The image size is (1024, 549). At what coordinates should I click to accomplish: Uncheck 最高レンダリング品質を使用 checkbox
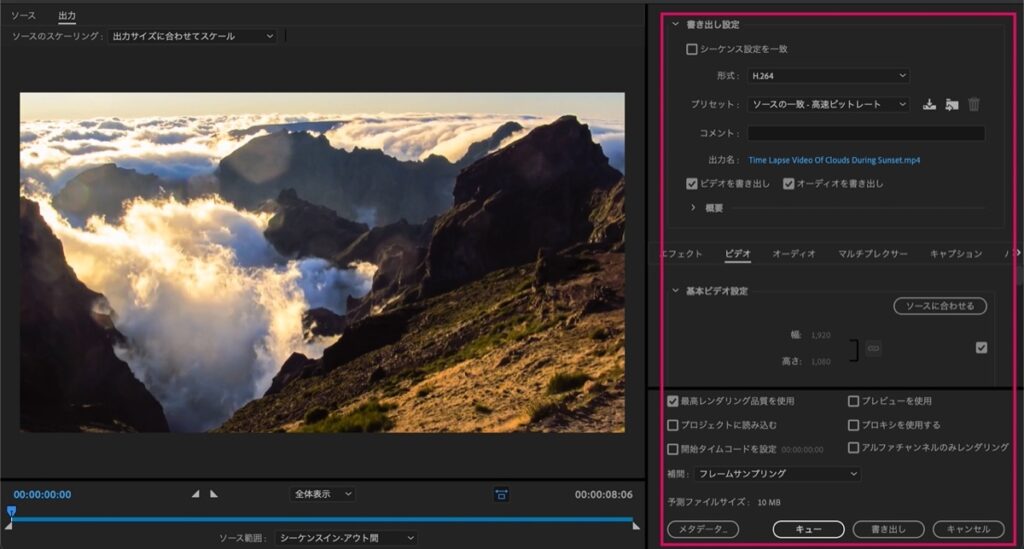click(673, 401)
